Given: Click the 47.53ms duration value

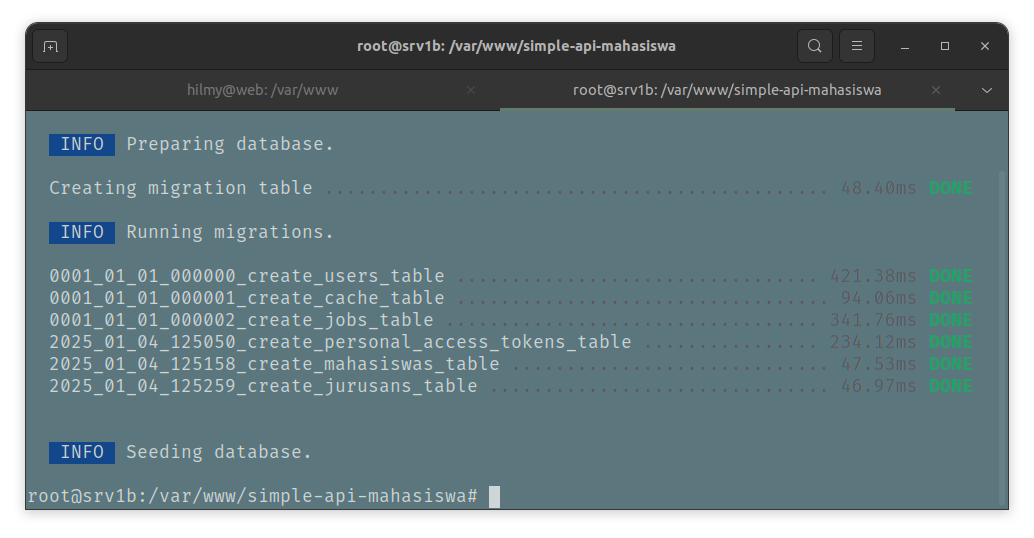Looking at the screenshot, I should coord(878,364).
